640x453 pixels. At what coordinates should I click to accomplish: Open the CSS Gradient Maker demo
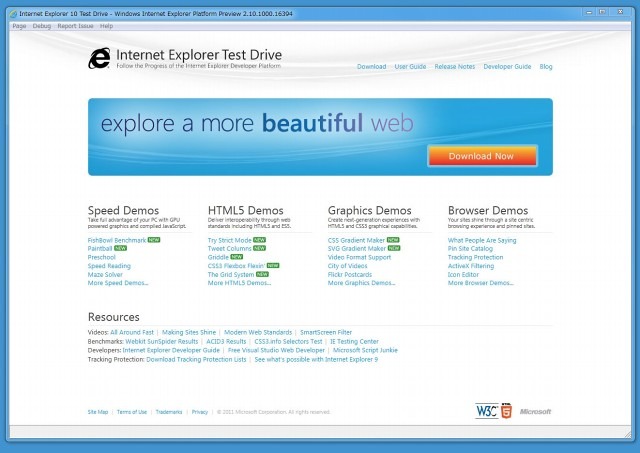point(356,240)
